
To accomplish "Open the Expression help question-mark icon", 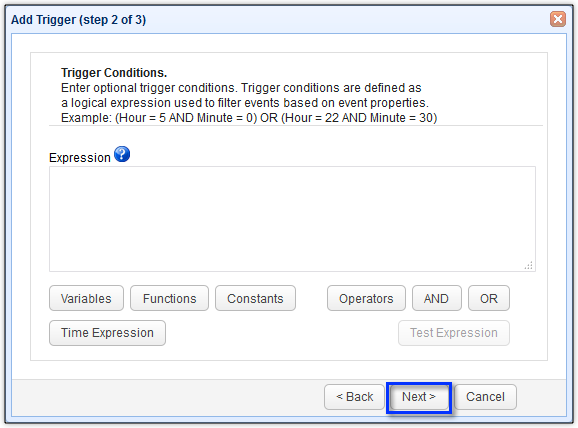I will point(122,154).
